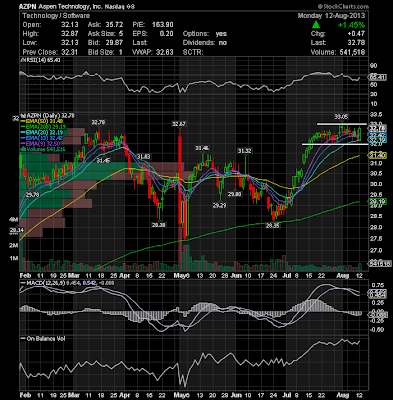The image size is (393, 400).
Task: Click the EMA(13) legend entry
Action: (x=41, y=138)
